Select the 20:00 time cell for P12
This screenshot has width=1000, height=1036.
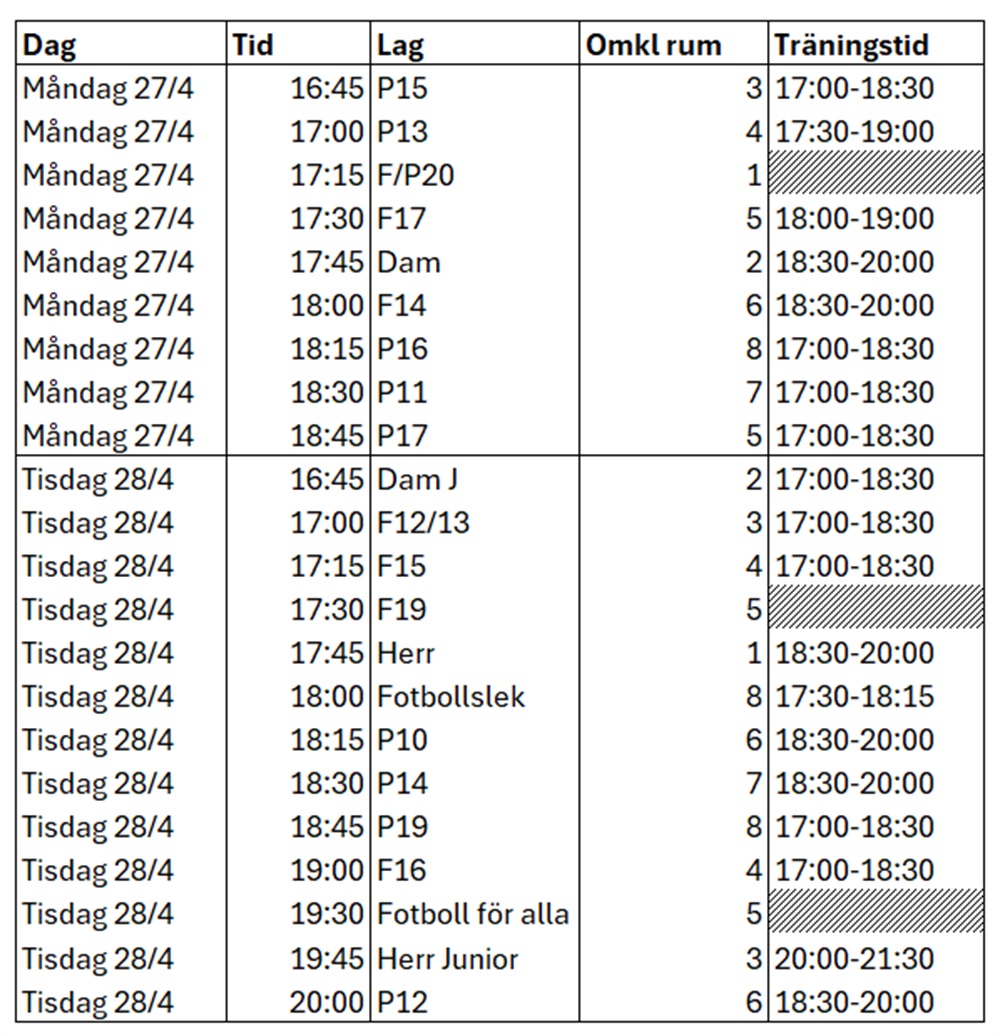click(326, 1001)
